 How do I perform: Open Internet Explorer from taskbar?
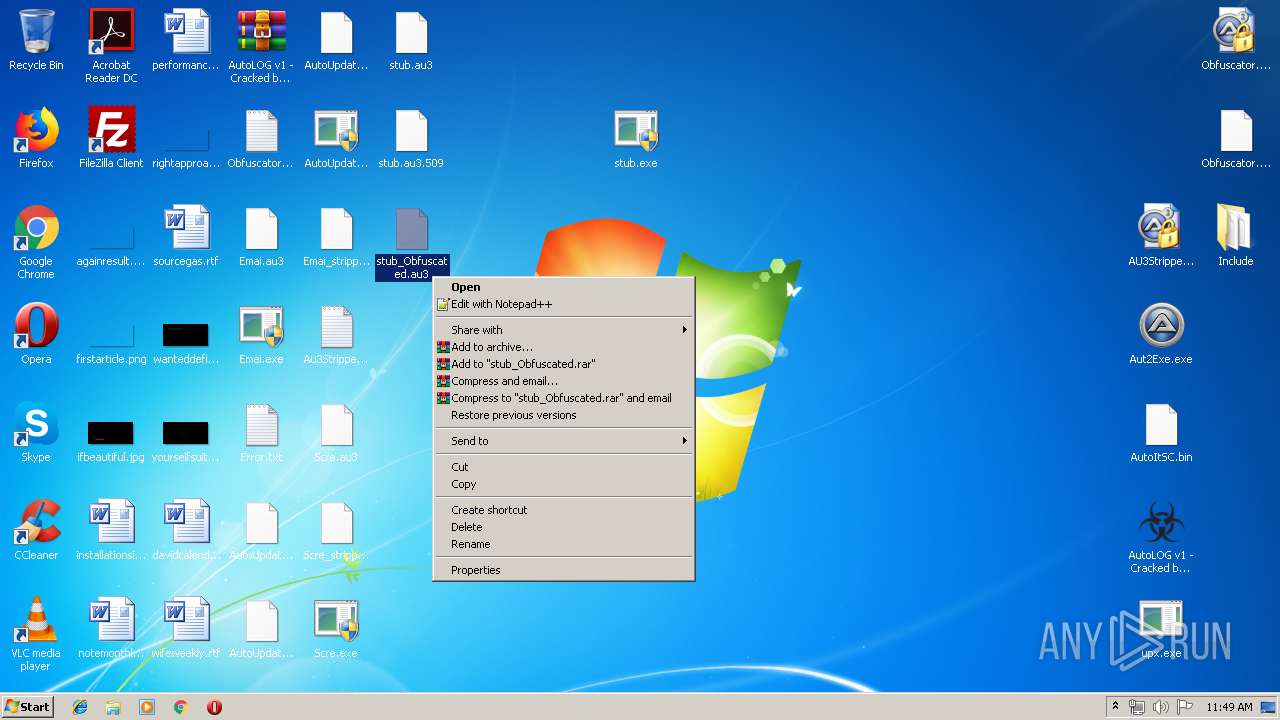pos(80,707)
